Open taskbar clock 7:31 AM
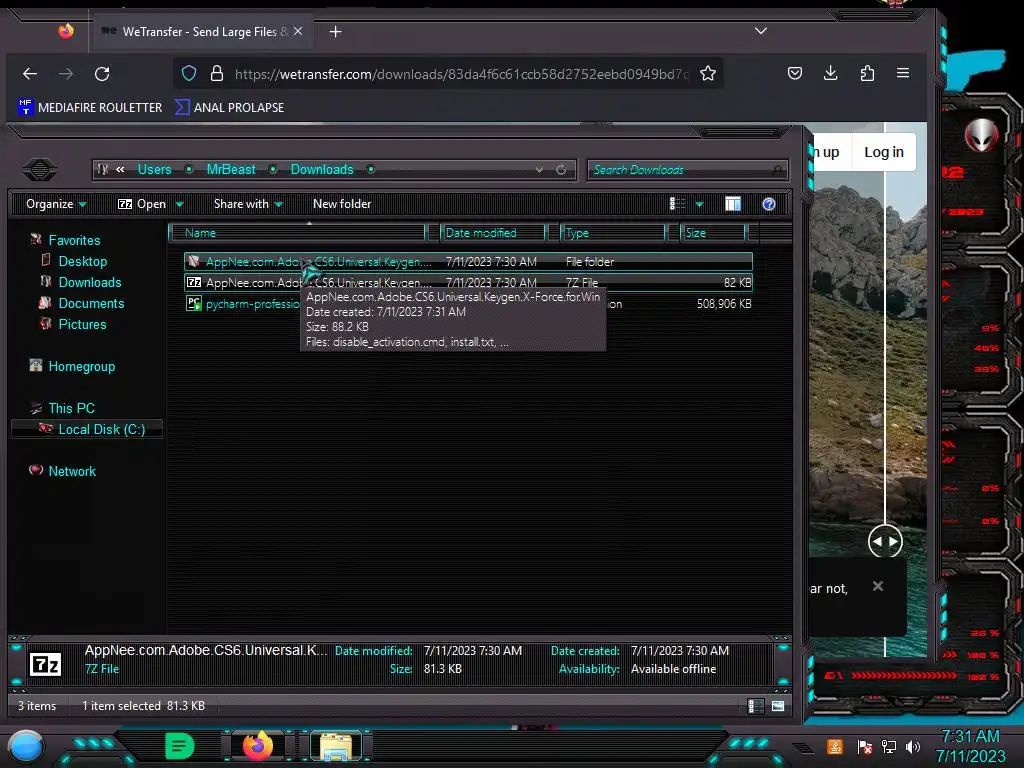 970,746
